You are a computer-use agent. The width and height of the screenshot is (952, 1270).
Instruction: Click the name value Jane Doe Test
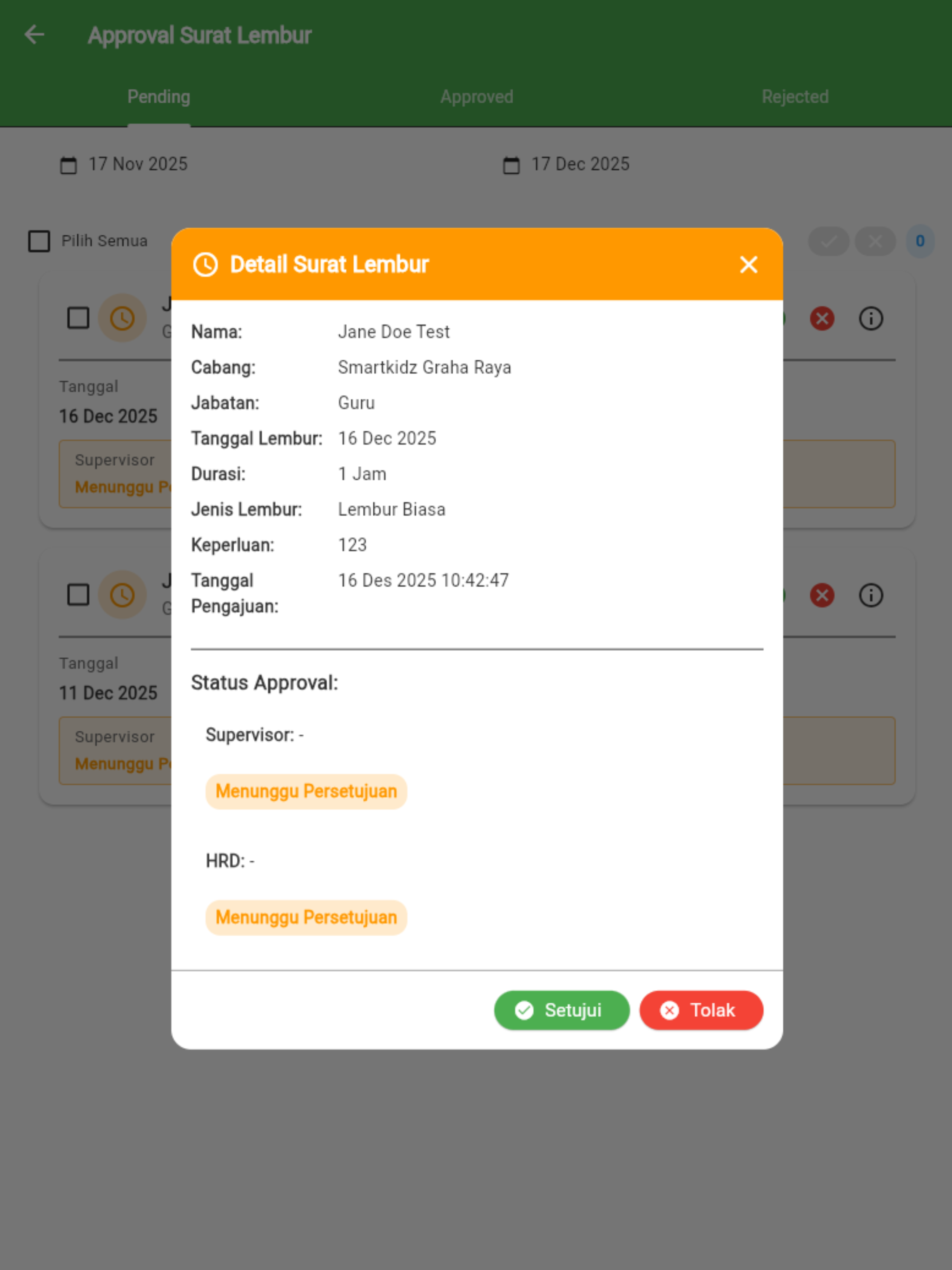(394, 332)
